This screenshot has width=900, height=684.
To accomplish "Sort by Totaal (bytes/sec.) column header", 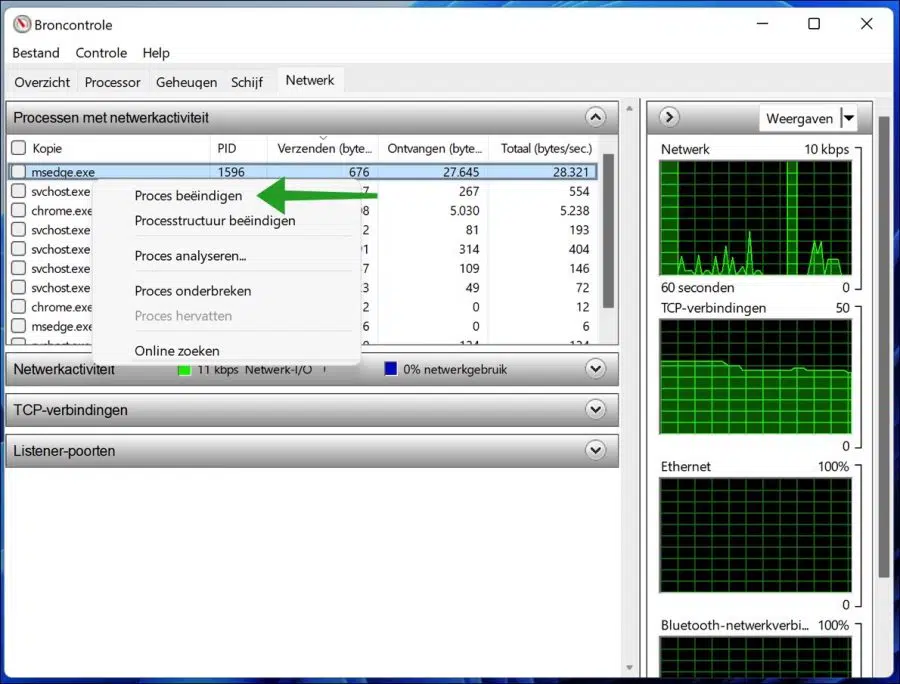I will tap(545, 148).
